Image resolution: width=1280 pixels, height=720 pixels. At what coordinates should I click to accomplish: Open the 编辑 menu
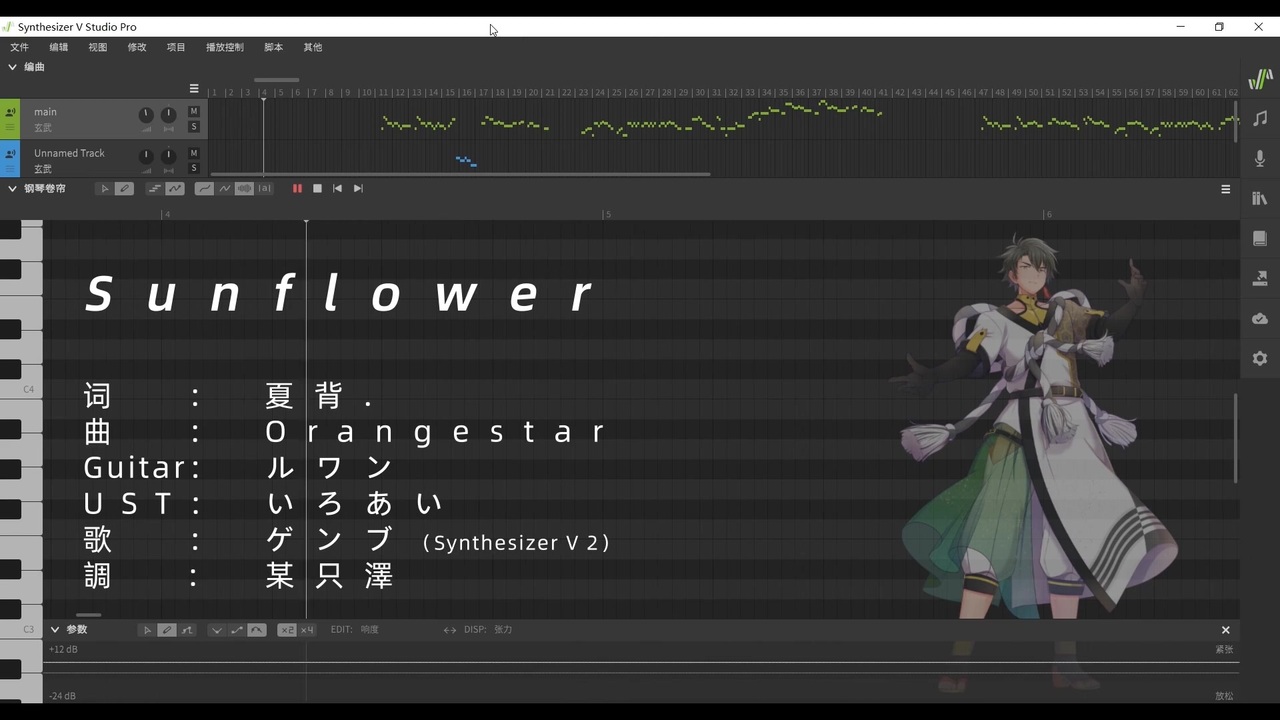[59, 47]
